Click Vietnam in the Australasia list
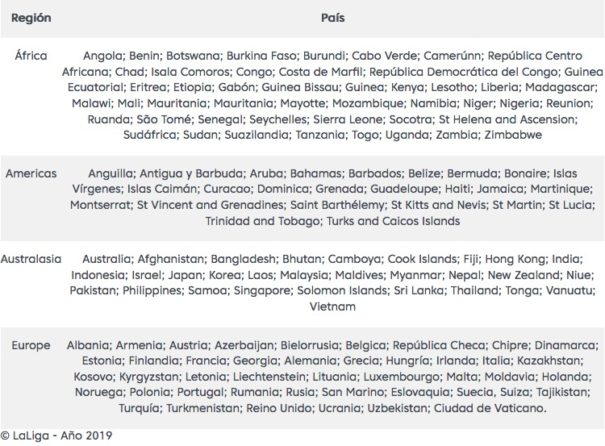The image size is (605, 446). coord(333,307)
